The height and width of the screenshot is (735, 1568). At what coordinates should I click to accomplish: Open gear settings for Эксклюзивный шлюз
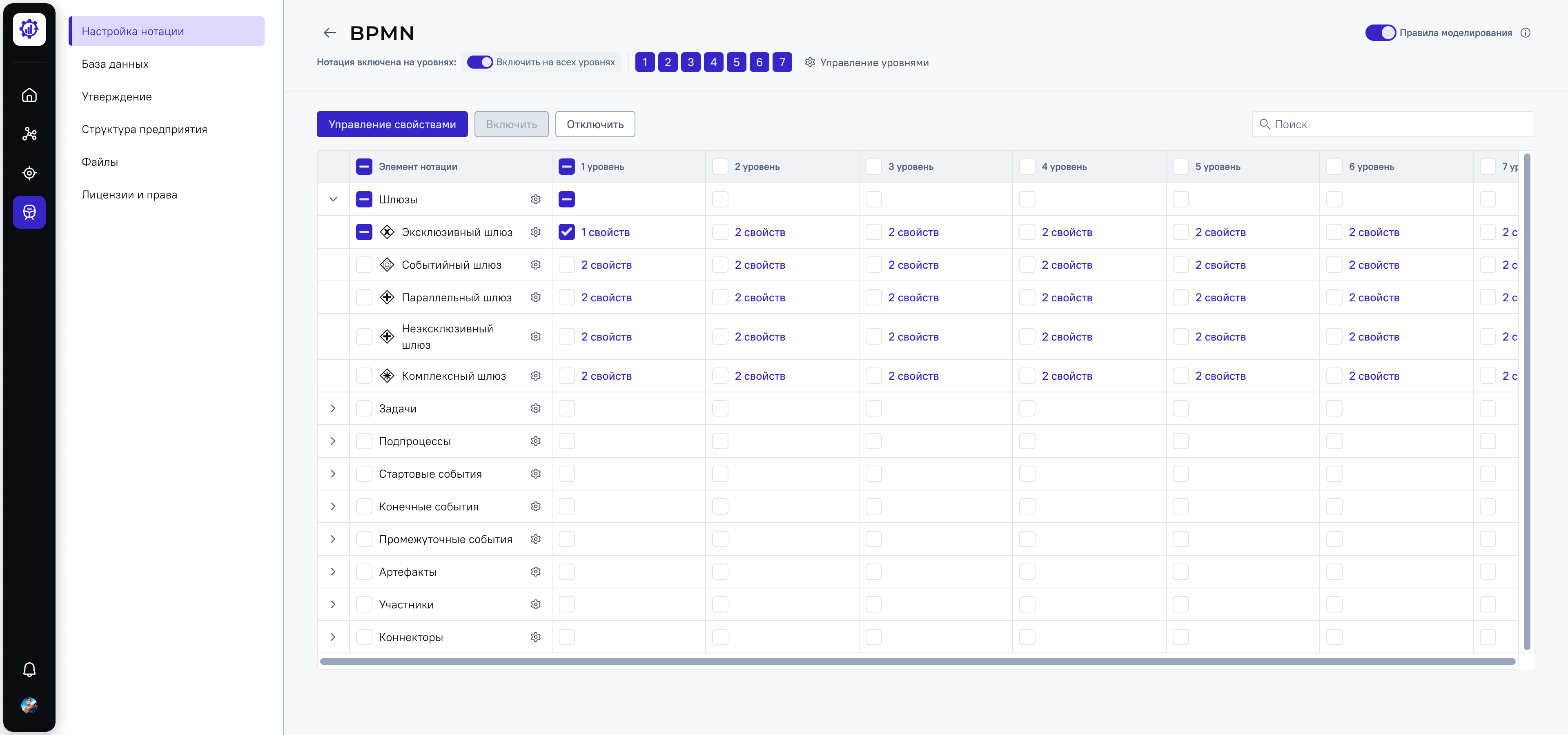pyautogui.click(x=535, y=232)
